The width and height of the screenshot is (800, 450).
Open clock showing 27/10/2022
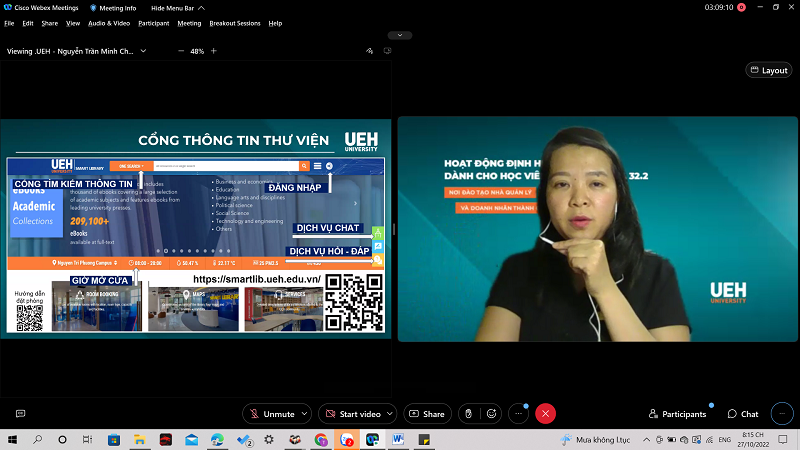(753, 440)
